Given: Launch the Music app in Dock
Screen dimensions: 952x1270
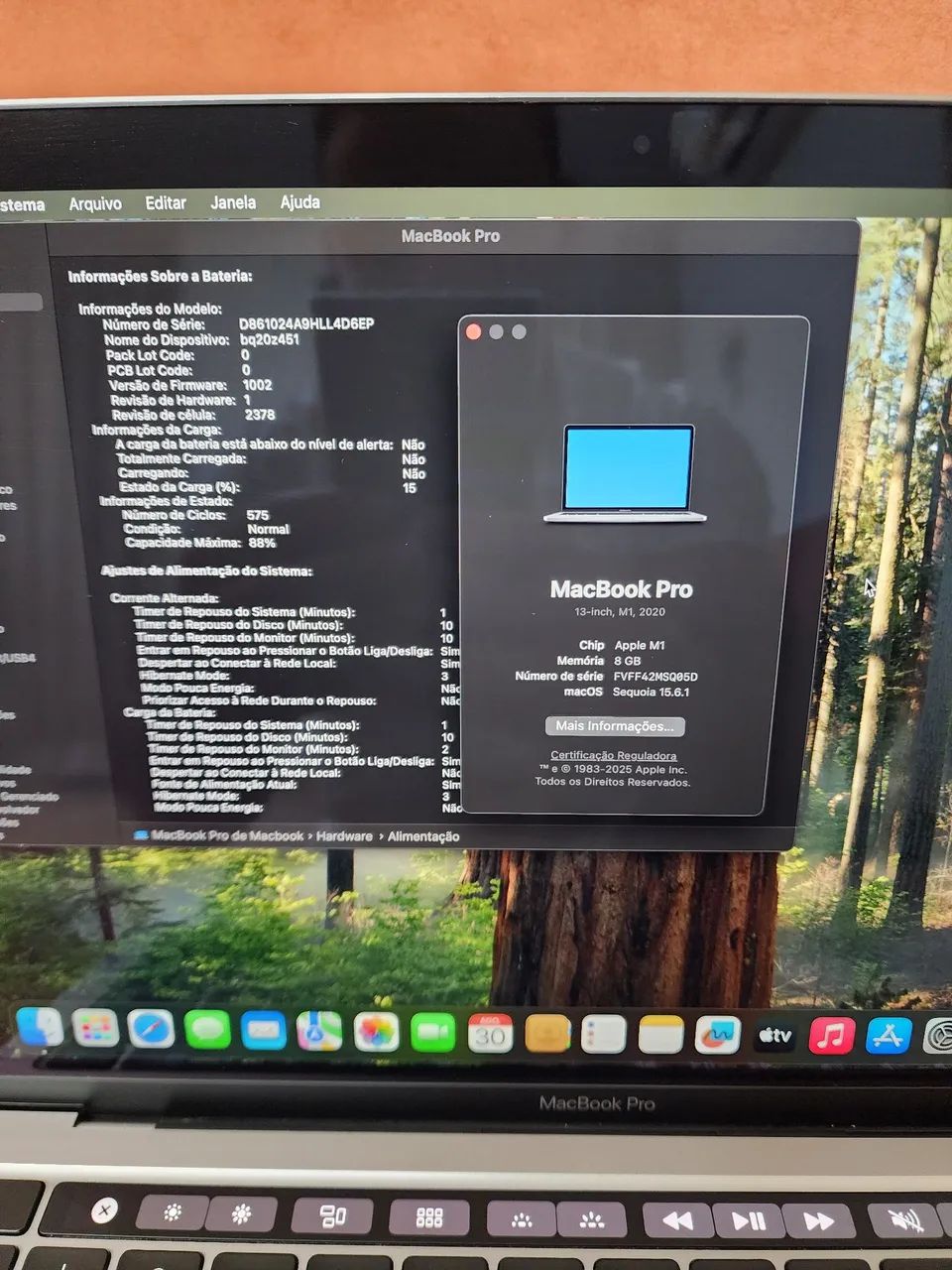Looking at the screenshot, I should click(832, 1036).
